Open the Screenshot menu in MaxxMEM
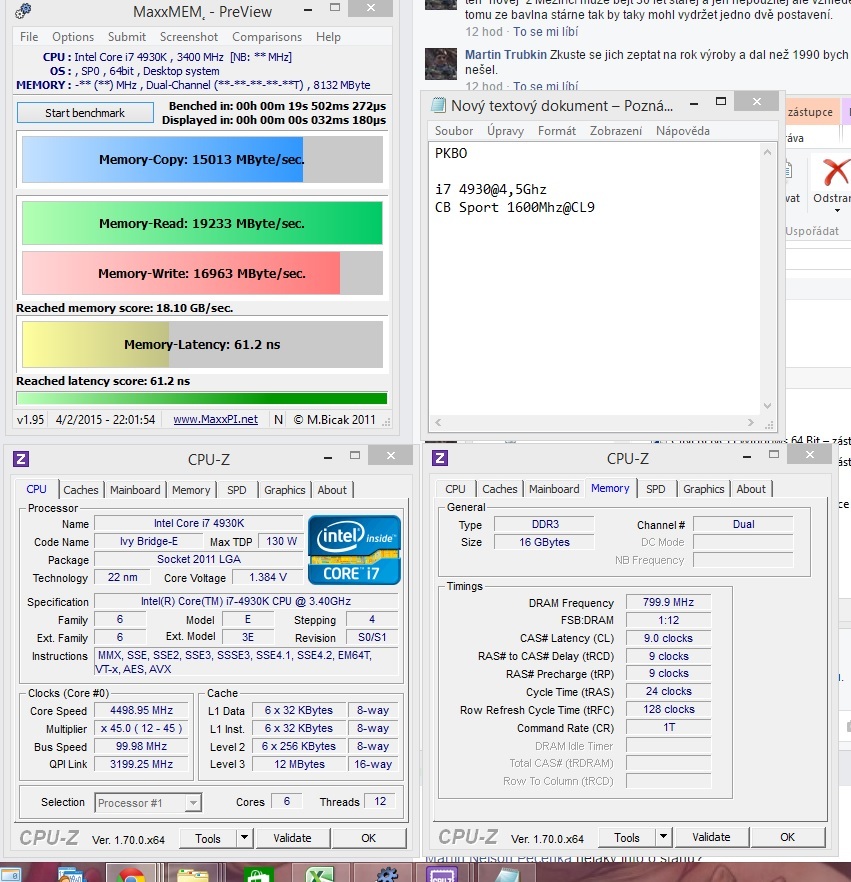851x882 pixels. pos(188,37)
